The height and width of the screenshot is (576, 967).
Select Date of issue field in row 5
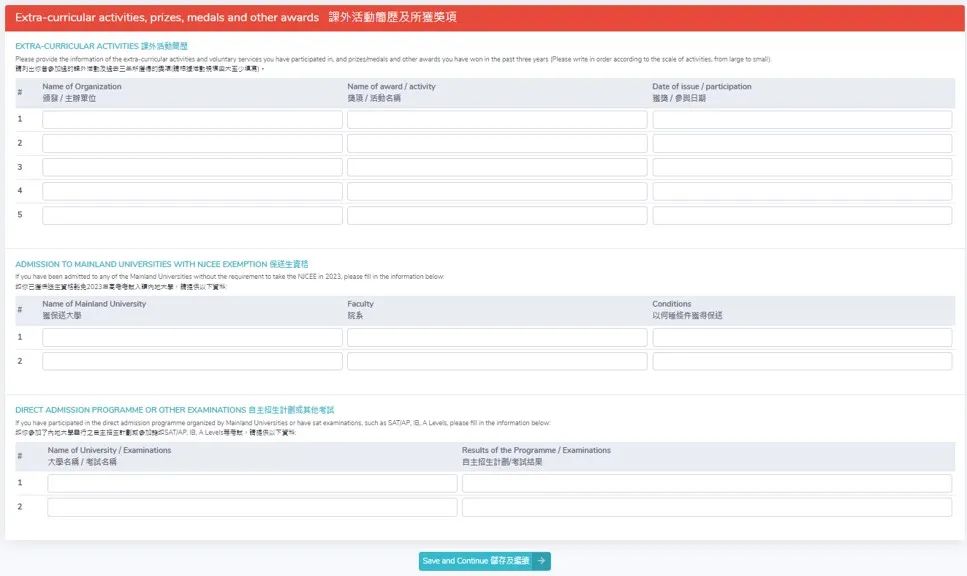802,215
